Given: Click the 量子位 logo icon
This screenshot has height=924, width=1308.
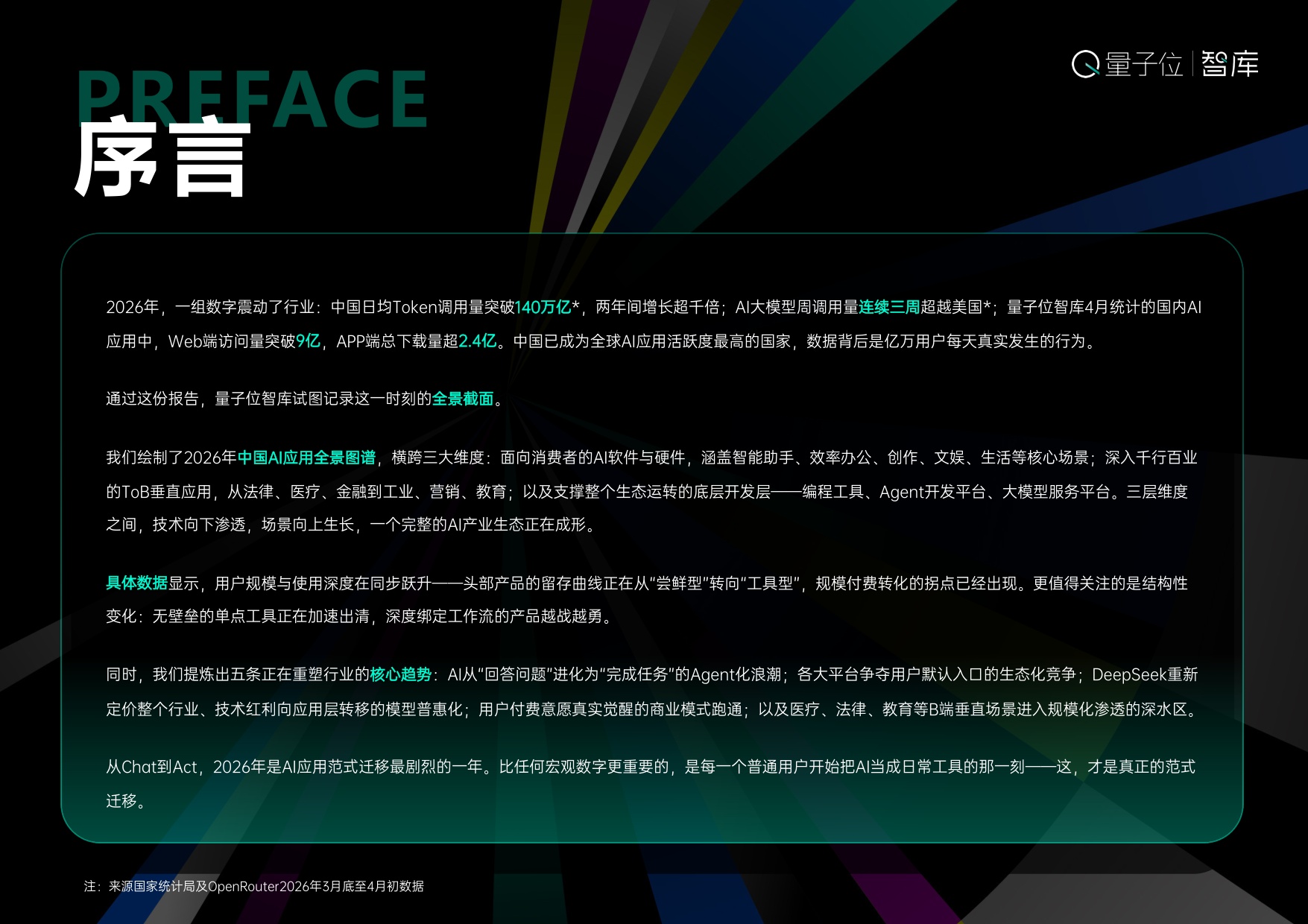Looking at the screenshot, I should 1085,64.
